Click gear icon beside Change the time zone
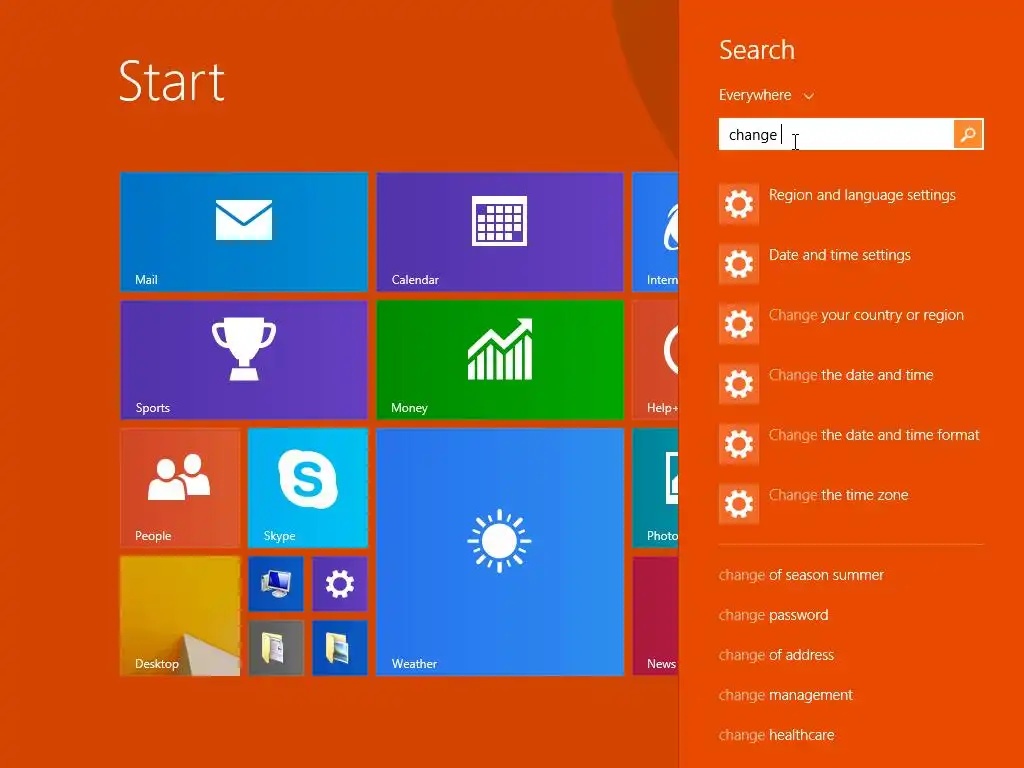 [x=739, y=504]
